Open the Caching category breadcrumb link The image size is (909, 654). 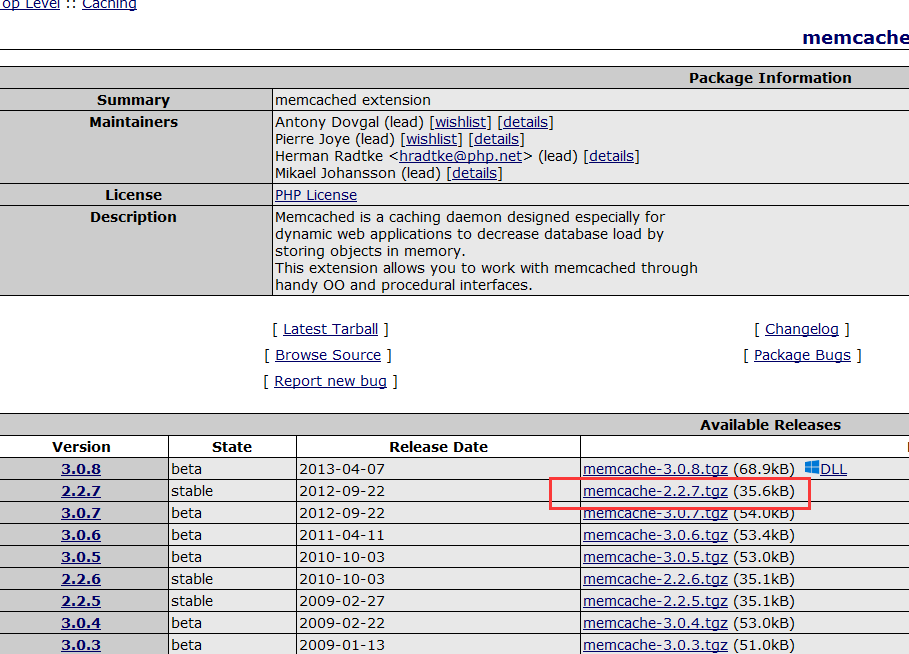click(109, 5)
